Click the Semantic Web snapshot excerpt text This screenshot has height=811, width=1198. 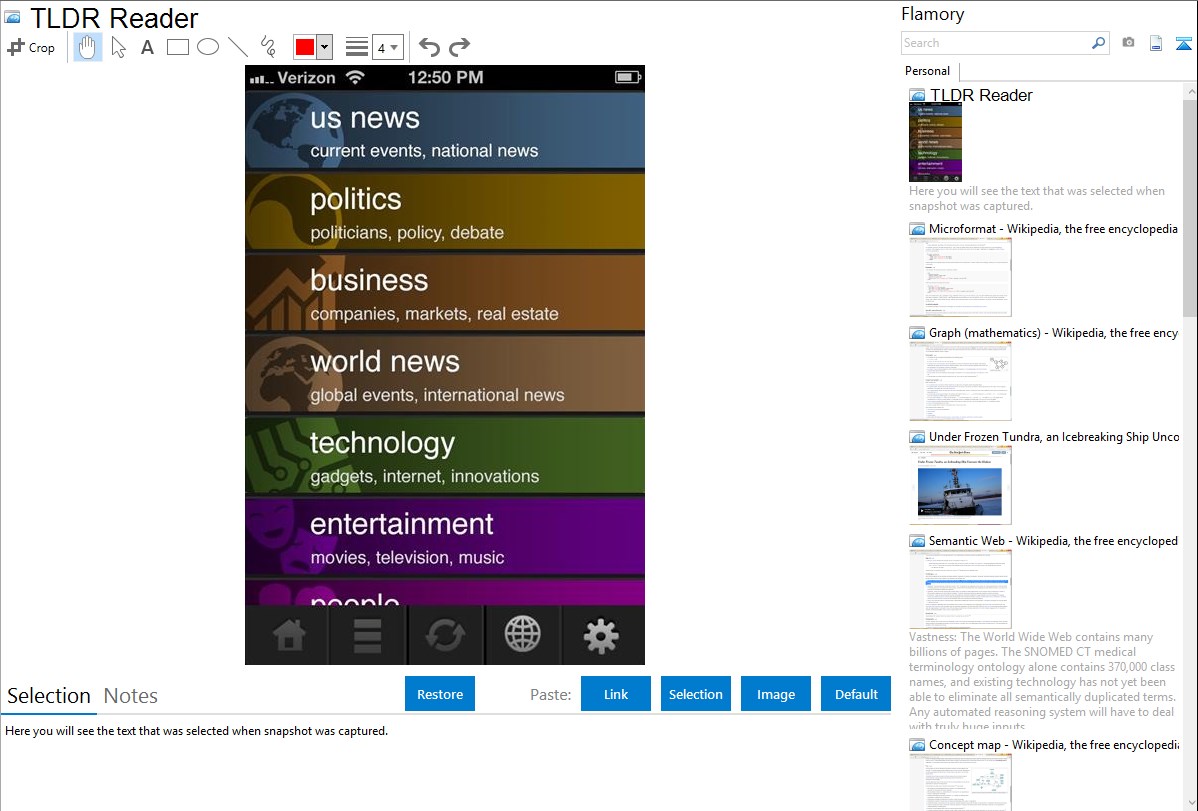(x=1042, y=681)
